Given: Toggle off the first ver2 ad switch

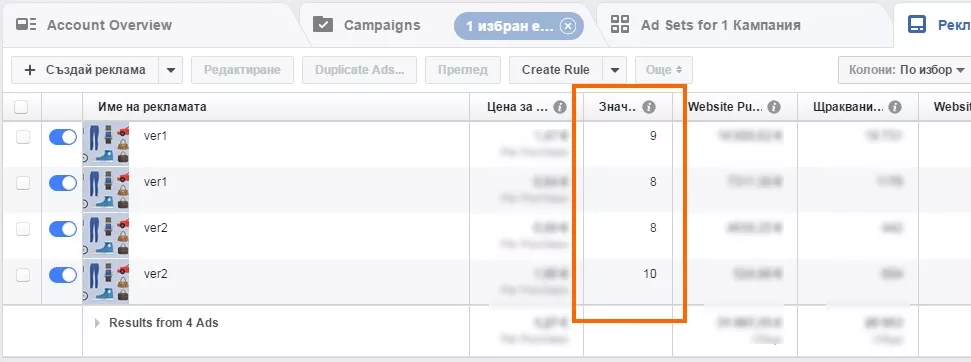Looking at the screenshot, I should coord(63,229).
